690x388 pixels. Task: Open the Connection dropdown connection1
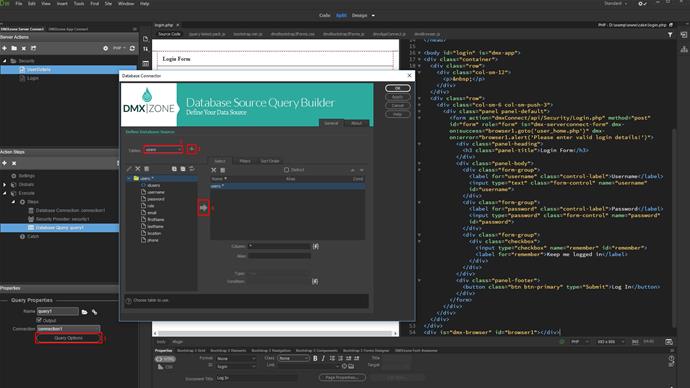tap(68, 329)
